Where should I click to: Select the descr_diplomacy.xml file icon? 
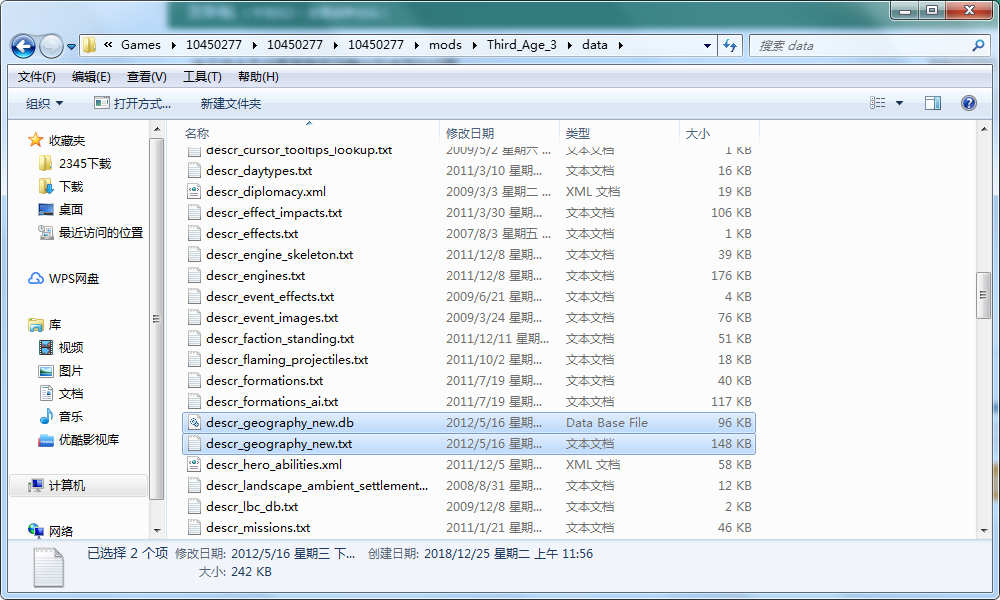click(195, 191)
